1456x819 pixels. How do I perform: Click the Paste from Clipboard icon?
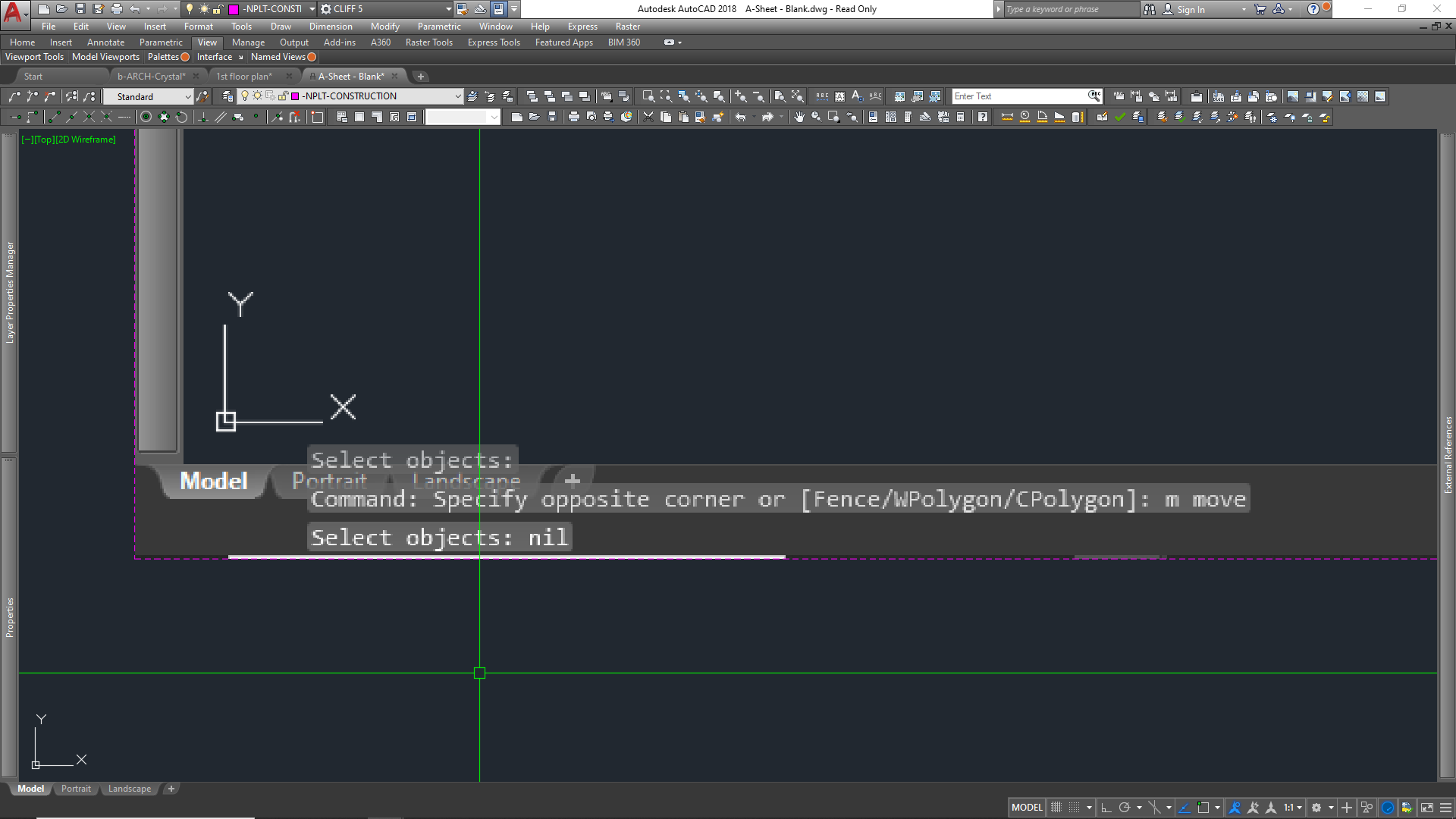[682, 116]
